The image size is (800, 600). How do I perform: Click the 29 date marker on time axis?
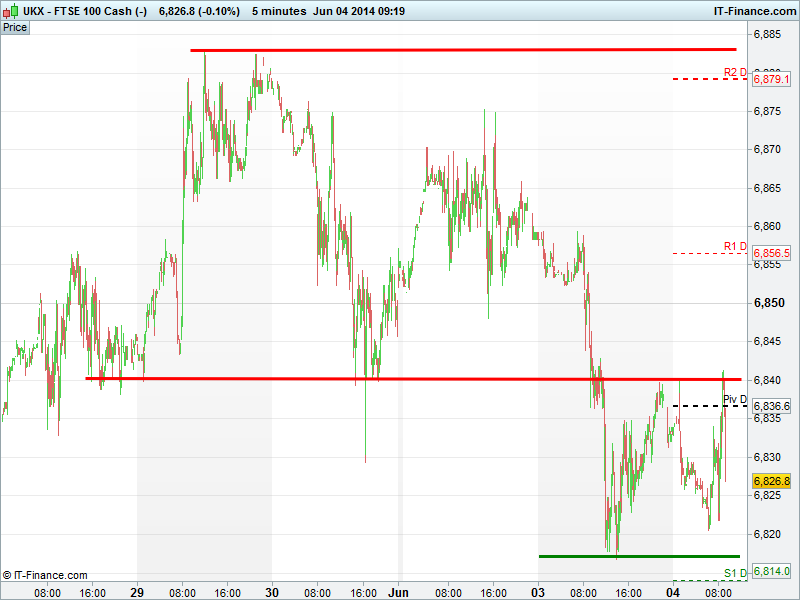[137, 592]
